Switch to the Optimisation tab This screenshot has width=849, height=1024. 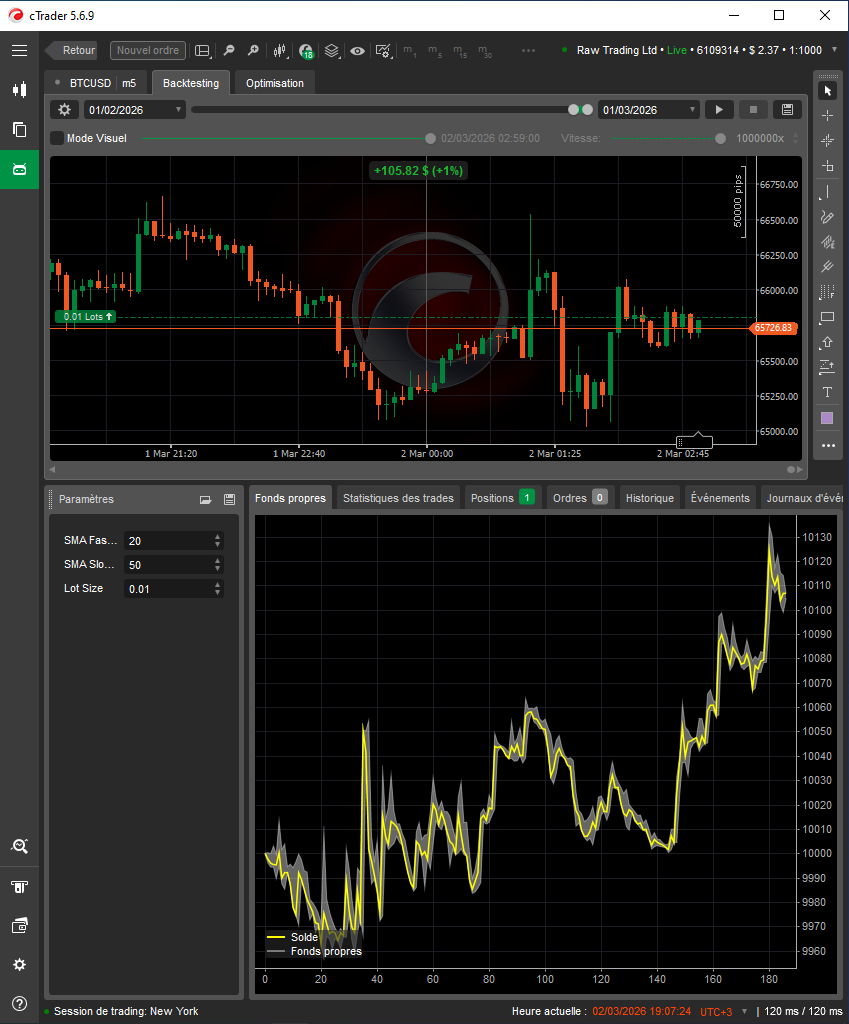pyautogui.click(x=274, y=84)
